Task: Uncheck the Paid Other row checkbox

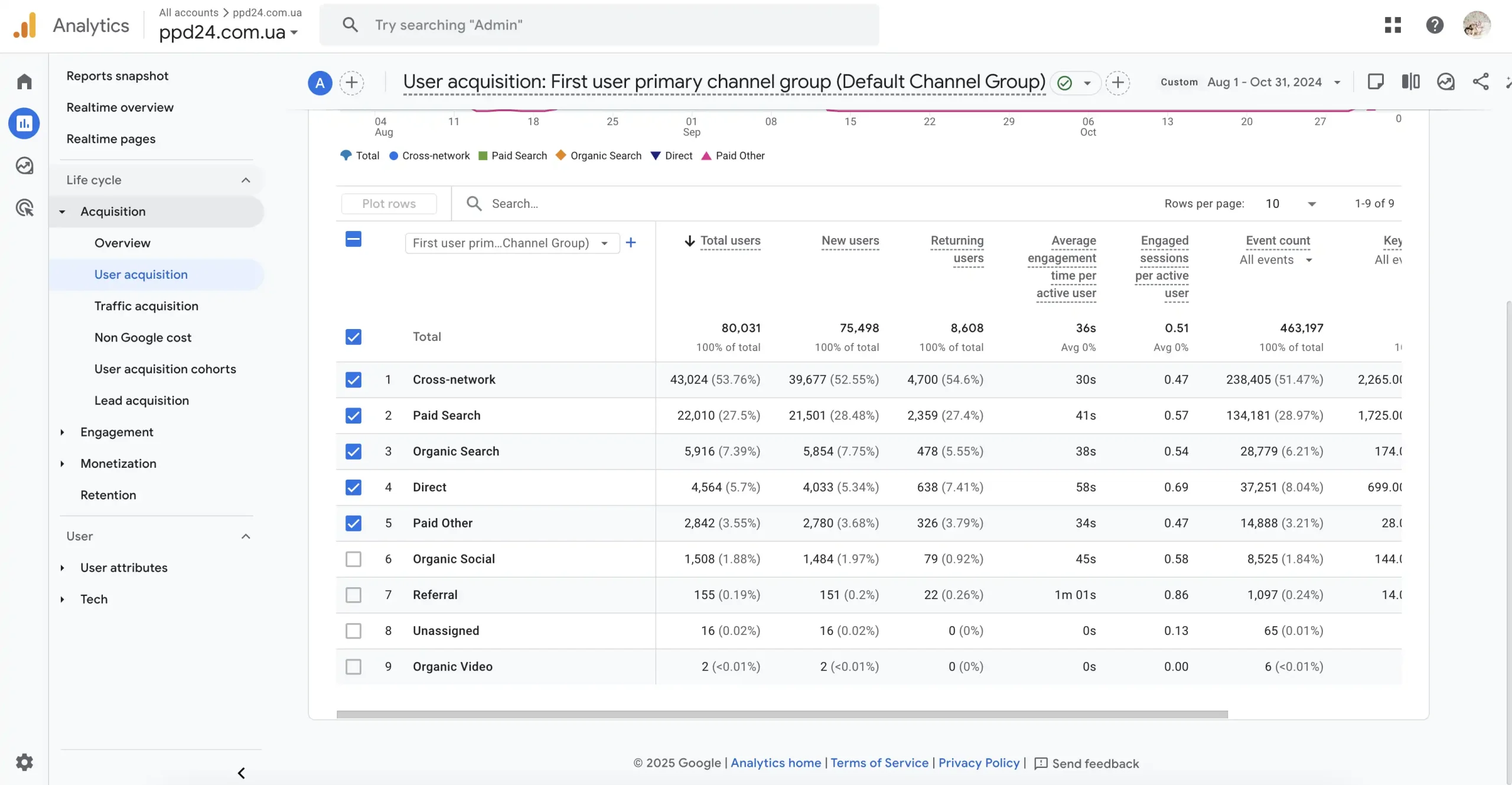Action: click(x=353, y=523)
